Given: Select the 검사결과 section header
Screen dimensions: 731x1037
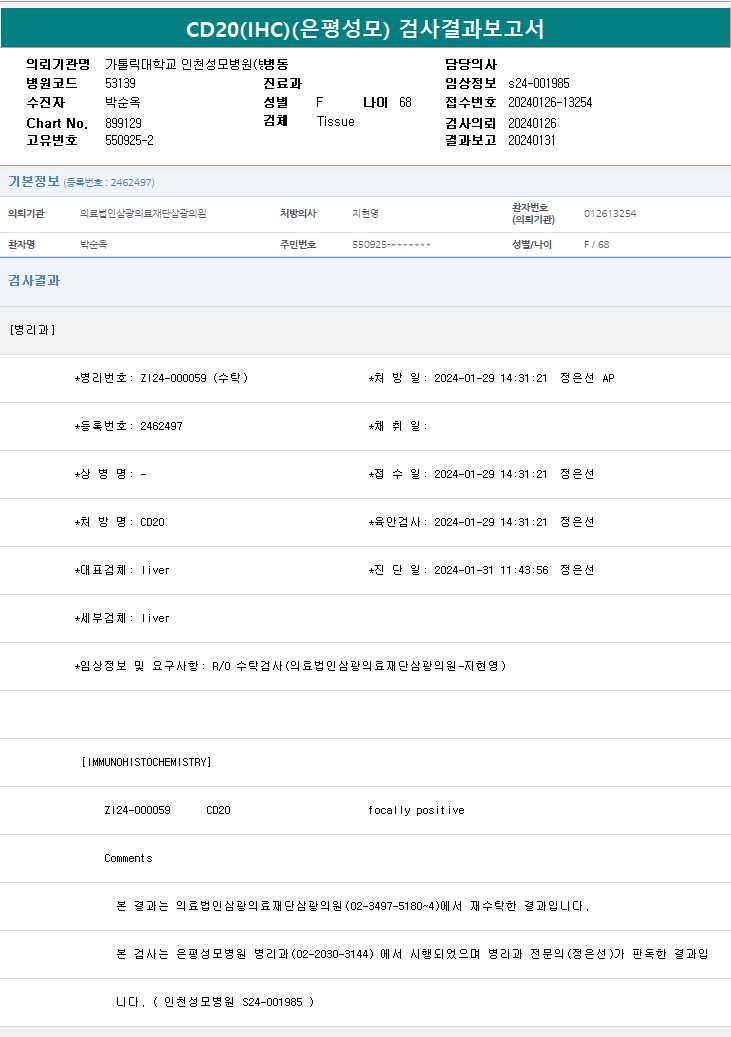Looking at the screenshot, I should point(34,281).
